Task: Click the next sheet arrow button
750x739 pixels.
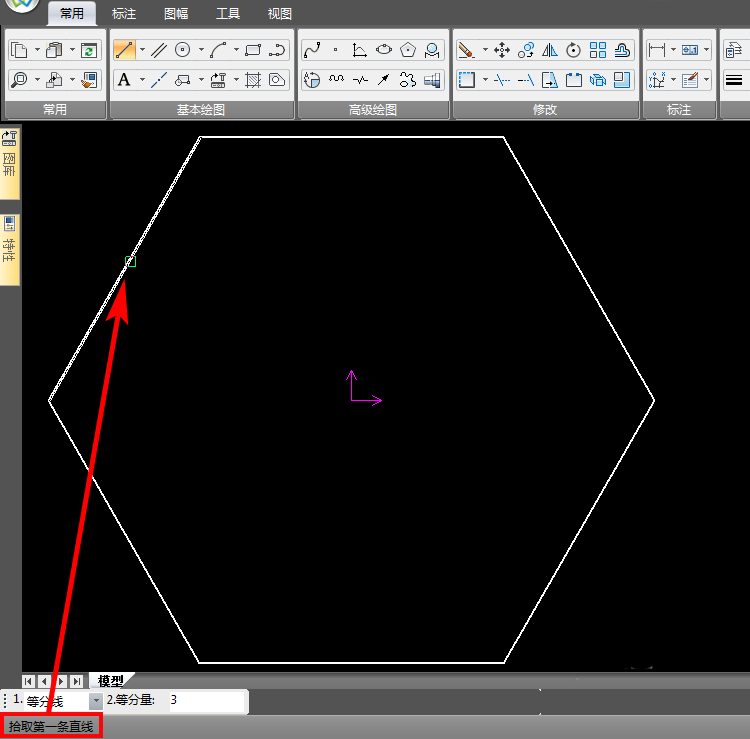Action: [x=61, y=681]
